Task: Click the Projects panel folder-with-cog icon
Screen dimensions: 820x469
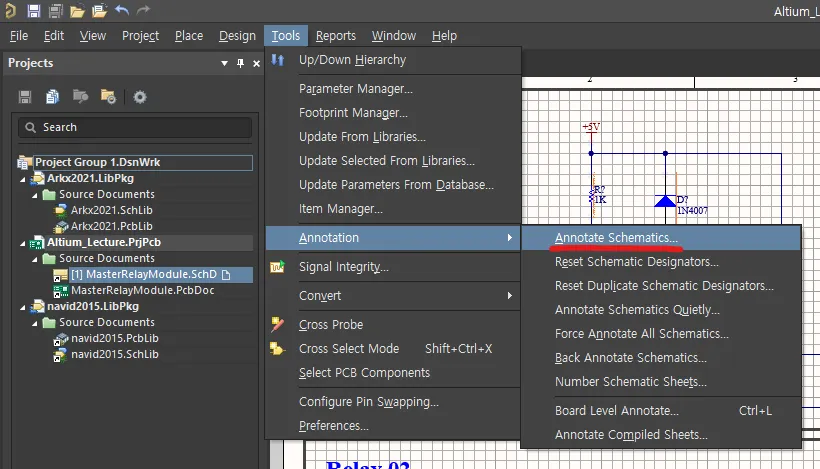Action: pyautogui.click(x=108, y=97)
